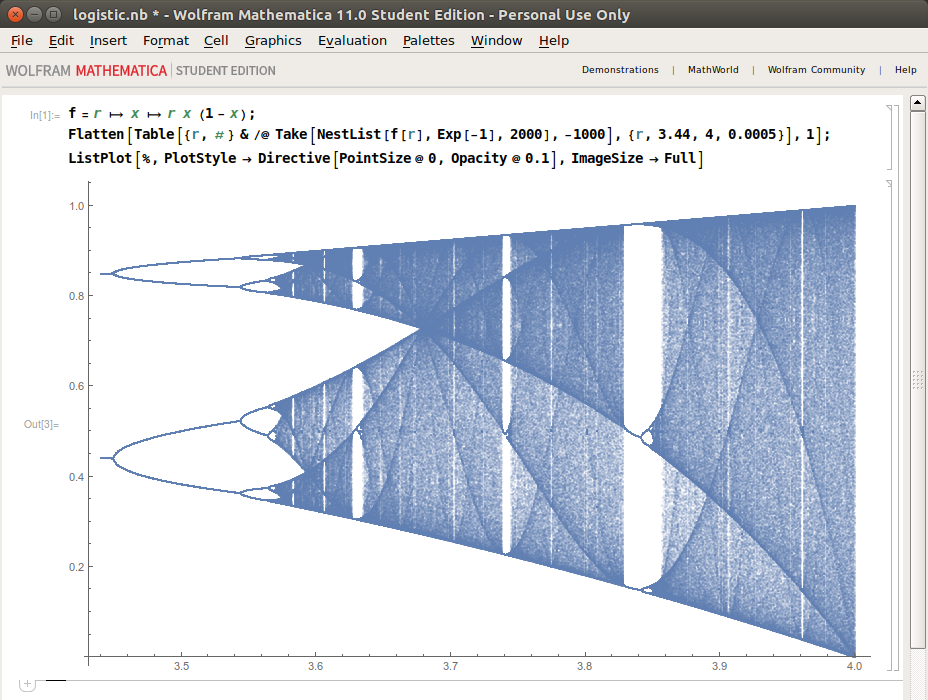
Task: Open the Graphics menu
Action: click(273, 40)
